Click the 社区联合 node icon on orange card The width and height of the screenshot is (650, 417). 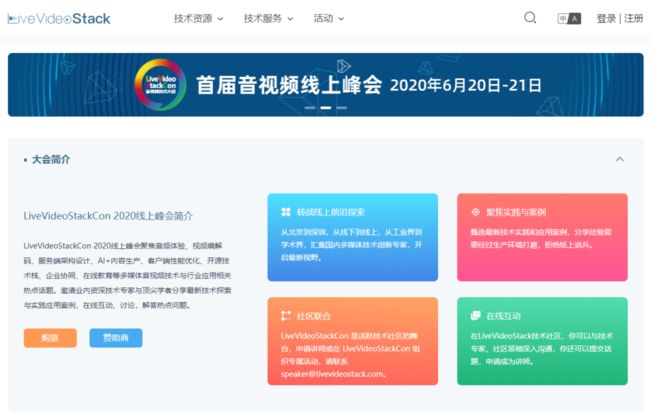click(286, 316)
